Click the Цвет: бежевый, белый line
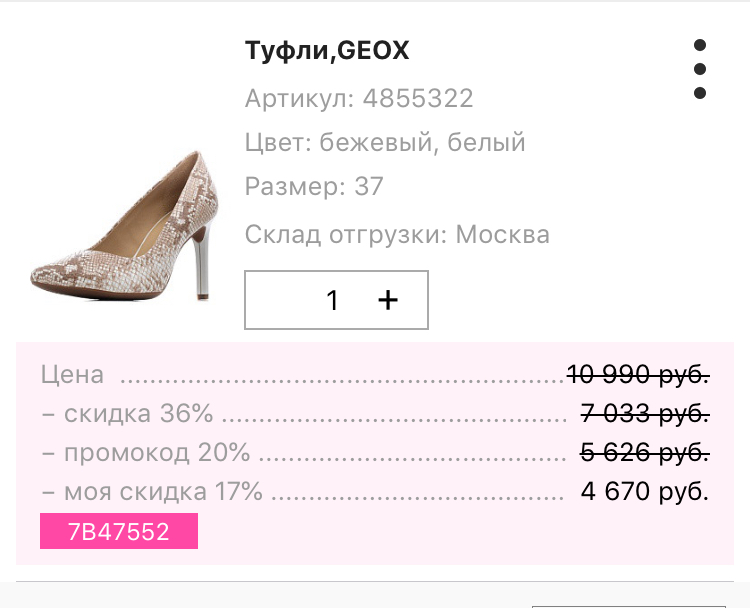 [385, 142]
